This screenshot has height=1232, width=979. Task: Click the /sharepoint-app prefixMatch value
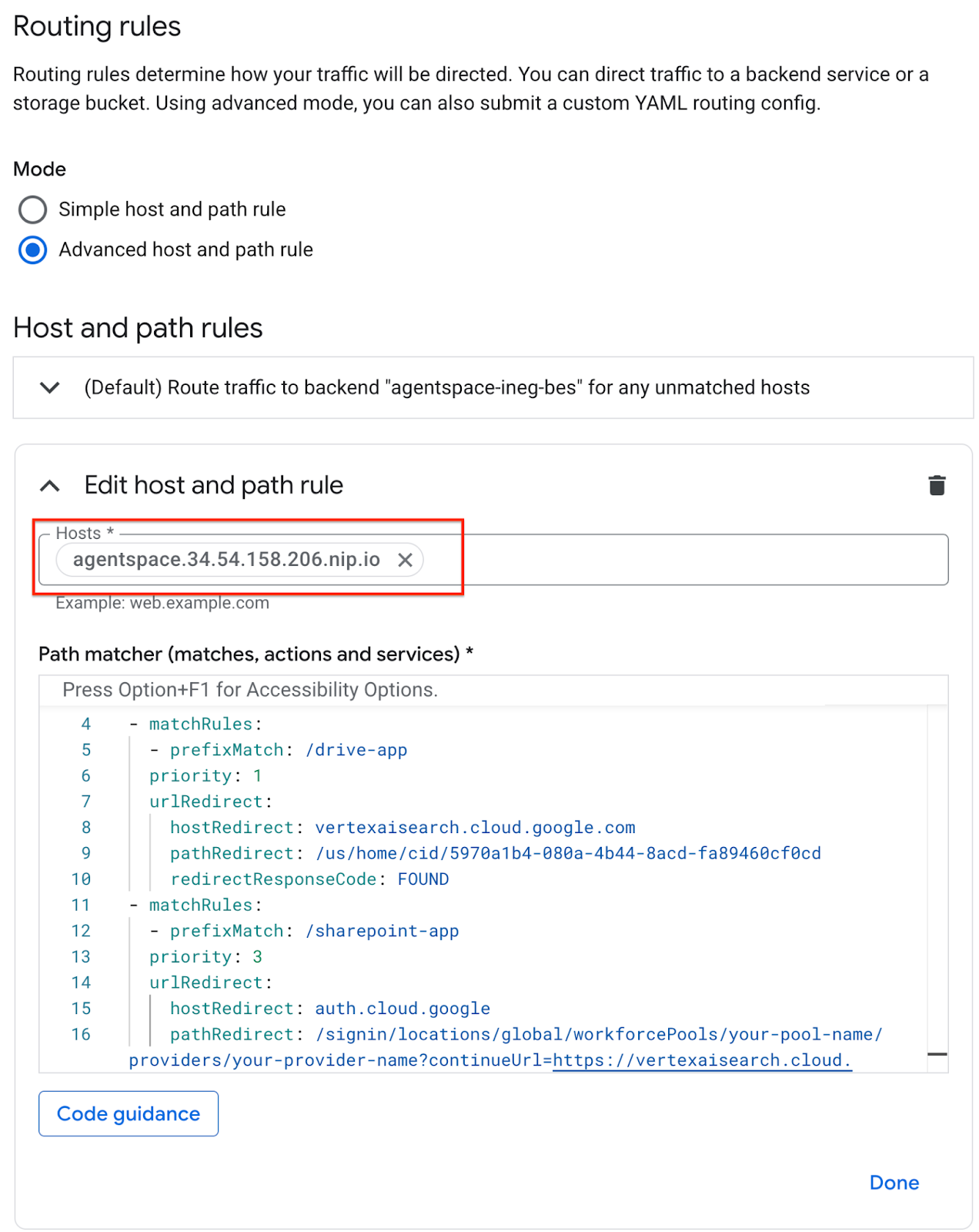point(382,931)
